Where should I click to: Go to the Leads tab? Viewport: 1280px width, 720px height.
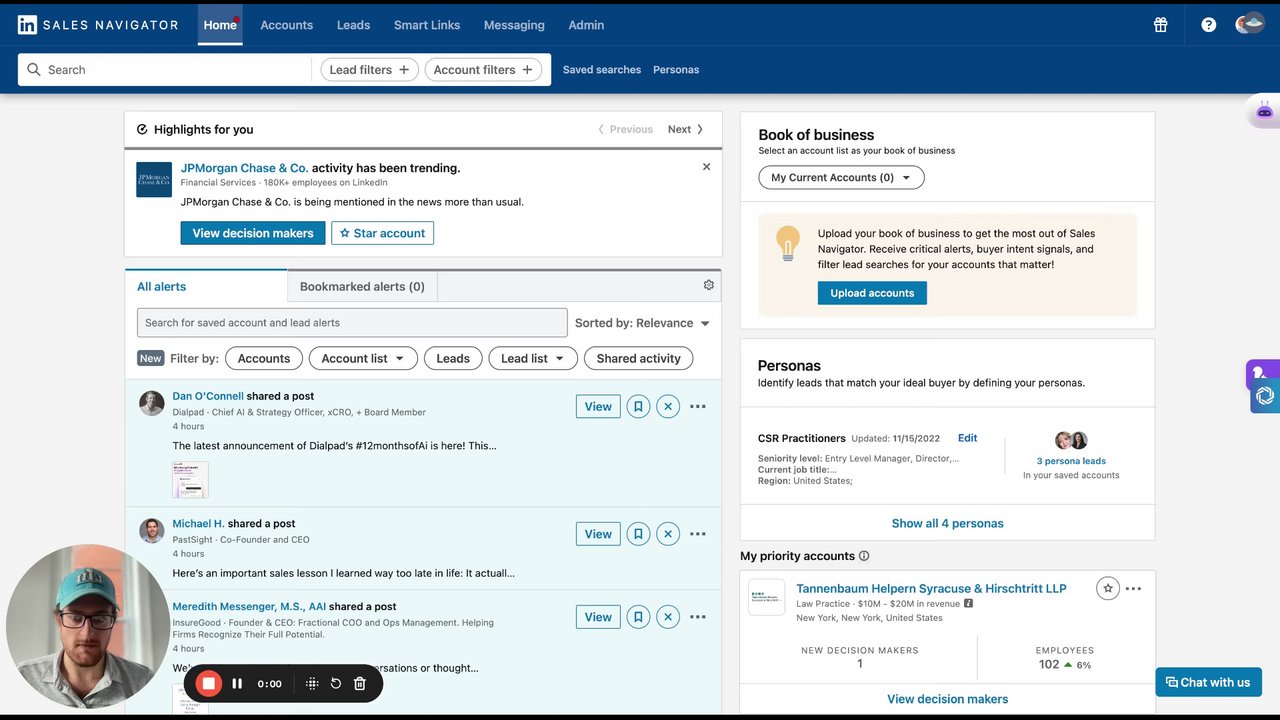pos(353,25)
